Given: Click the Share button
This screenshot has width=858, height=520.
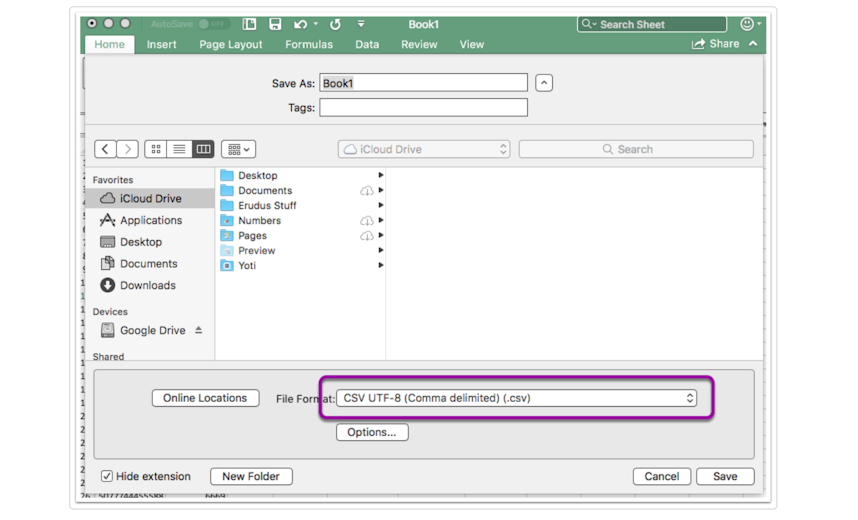Looking at the screenshot, I should pos(715,44).
